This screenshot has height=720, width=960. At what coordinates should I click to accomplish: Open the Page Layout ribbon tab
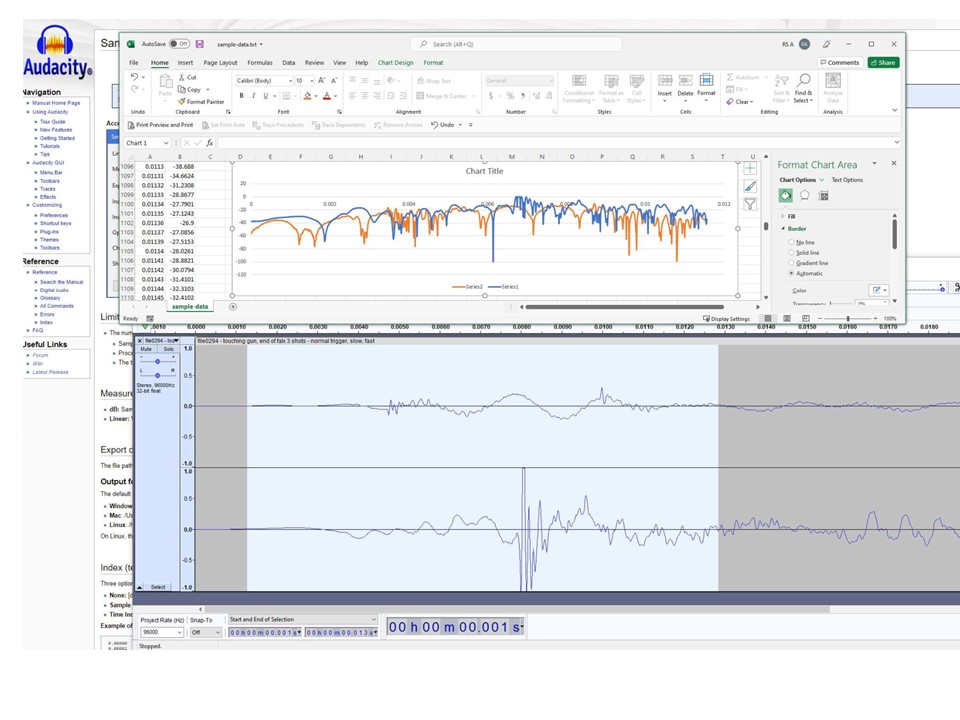tap(220, 62)
